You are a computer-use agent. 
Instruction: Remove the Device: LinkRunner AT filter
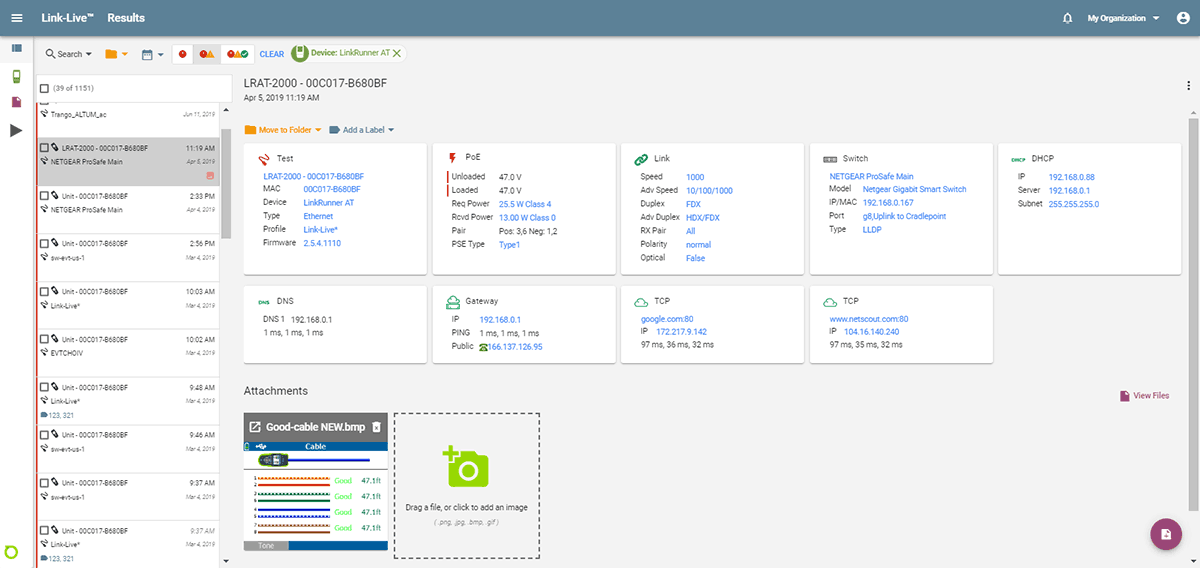[x=397, y=53]
